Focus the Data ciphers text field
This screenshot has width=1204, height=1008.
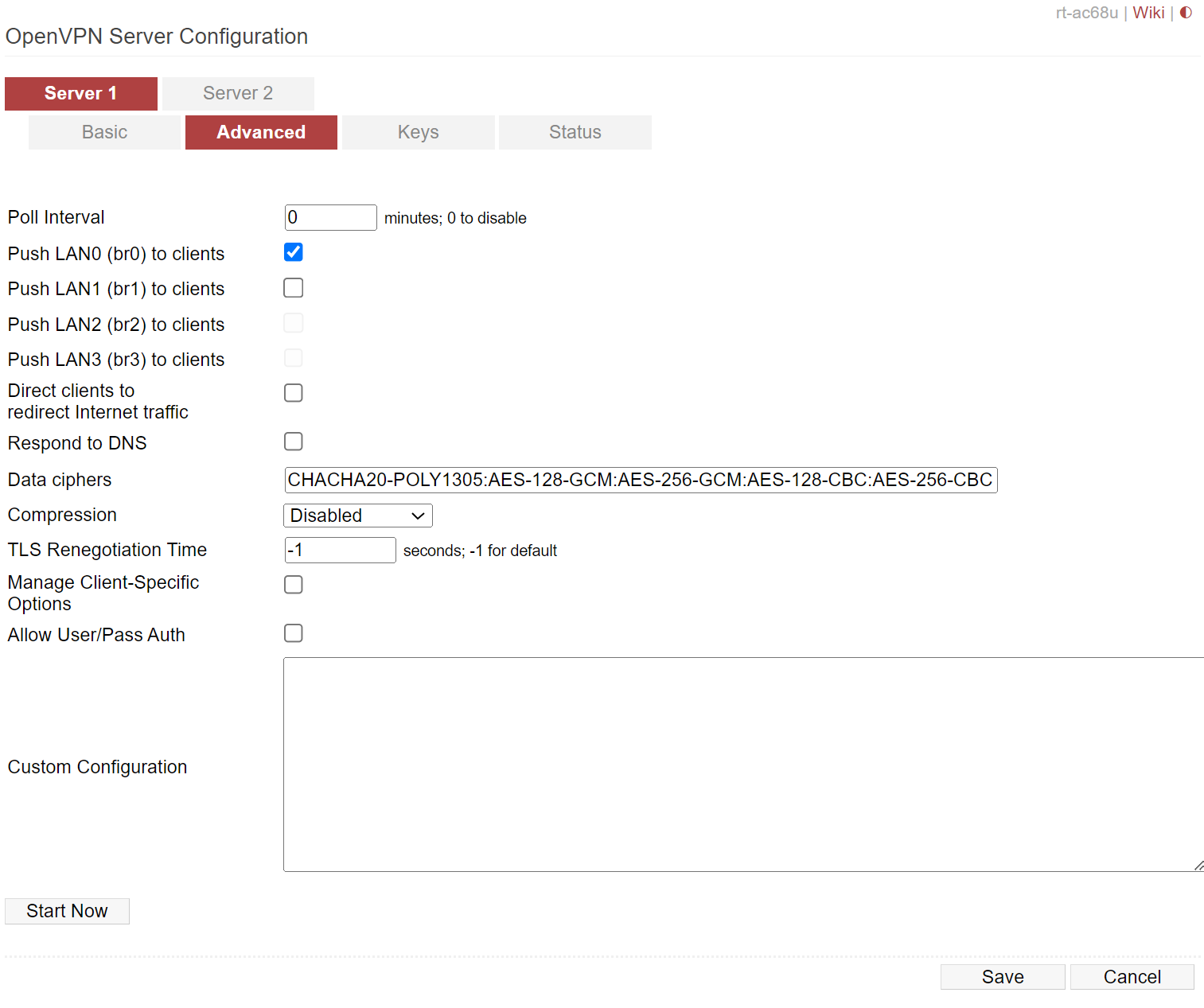(x=641, y=480)
